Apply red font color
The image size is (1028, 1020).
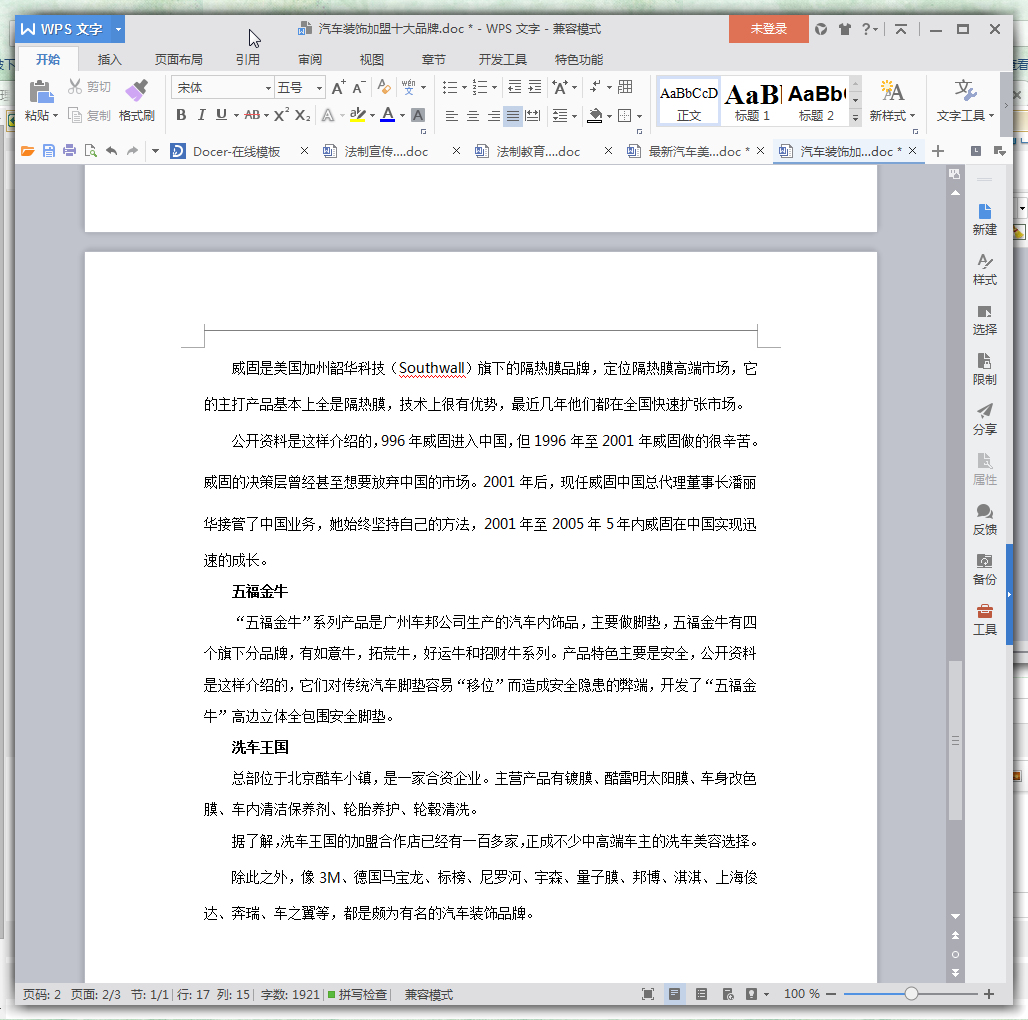(x=387, y=115)
